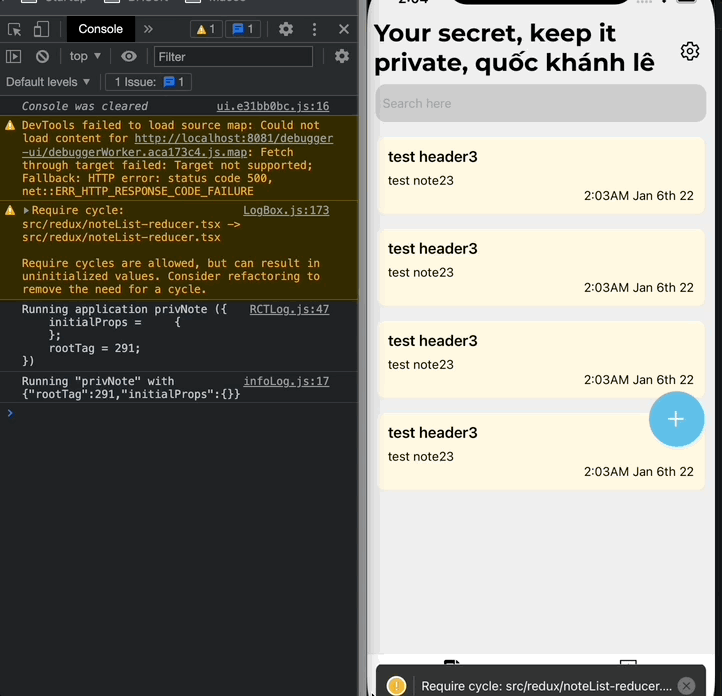Open ui.e31bb0bc.js:16 source link
Viewport: 722px width, 696px height.
(x=273, y=106)
